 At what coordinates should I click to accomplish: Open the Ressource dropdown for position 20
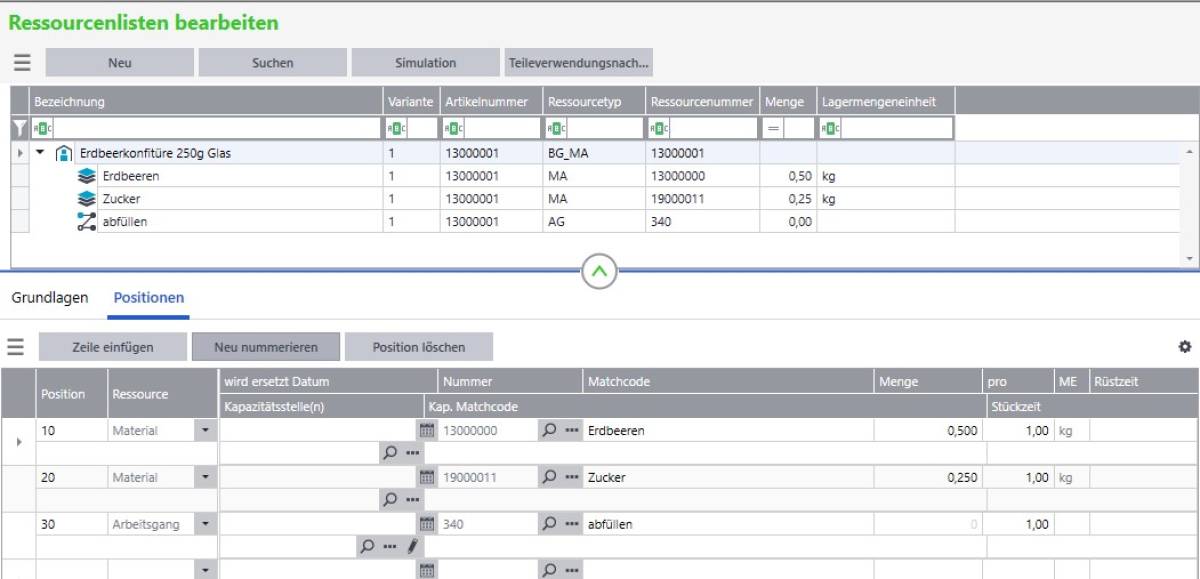click(x=206, y=477)
